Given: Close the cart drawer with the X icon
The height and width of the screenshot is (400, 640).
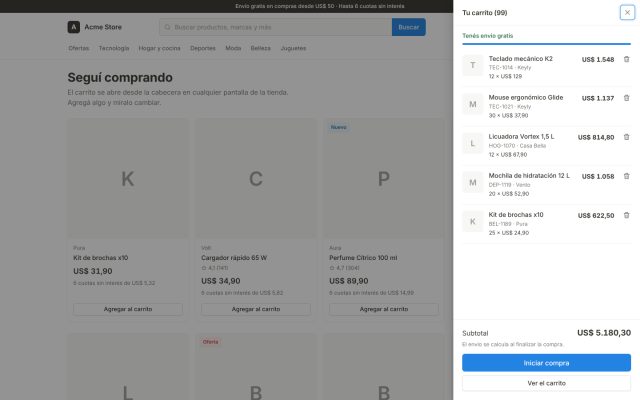Looking at the screenshot, I should 627,13.
